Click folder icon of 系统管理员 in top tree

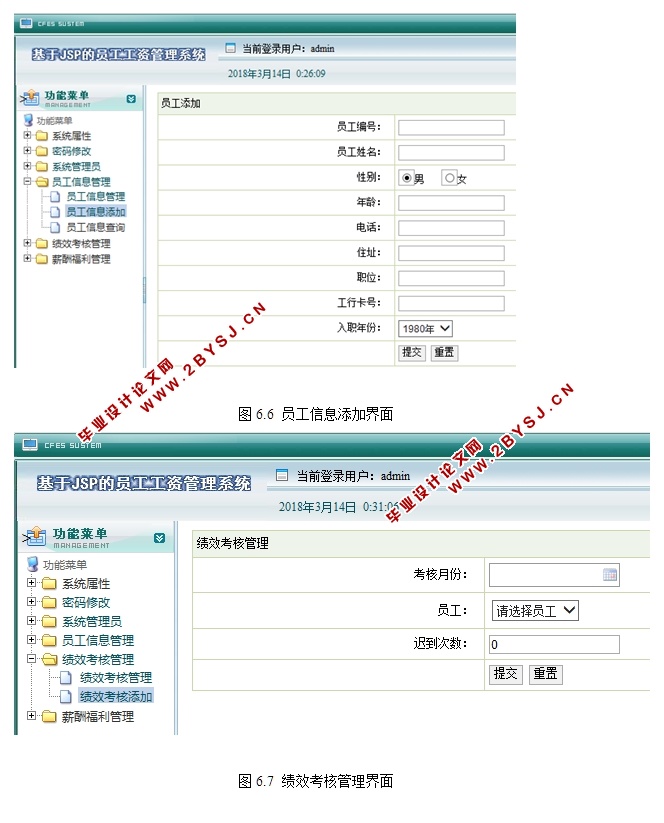(42, 166)
